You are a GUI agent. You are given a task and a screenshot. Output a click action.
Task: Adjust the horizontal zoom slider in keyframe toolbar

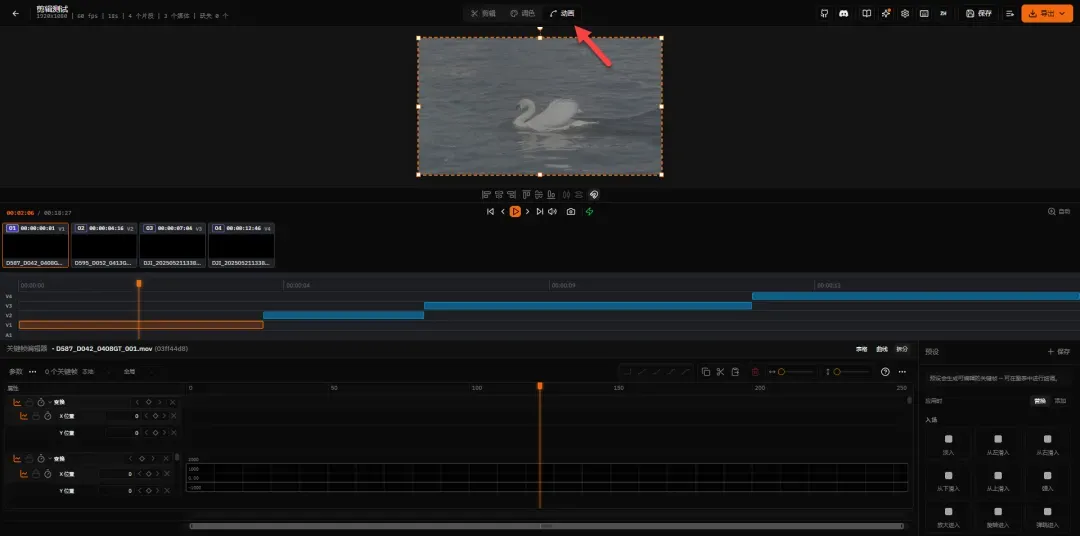tap(795, 372)
